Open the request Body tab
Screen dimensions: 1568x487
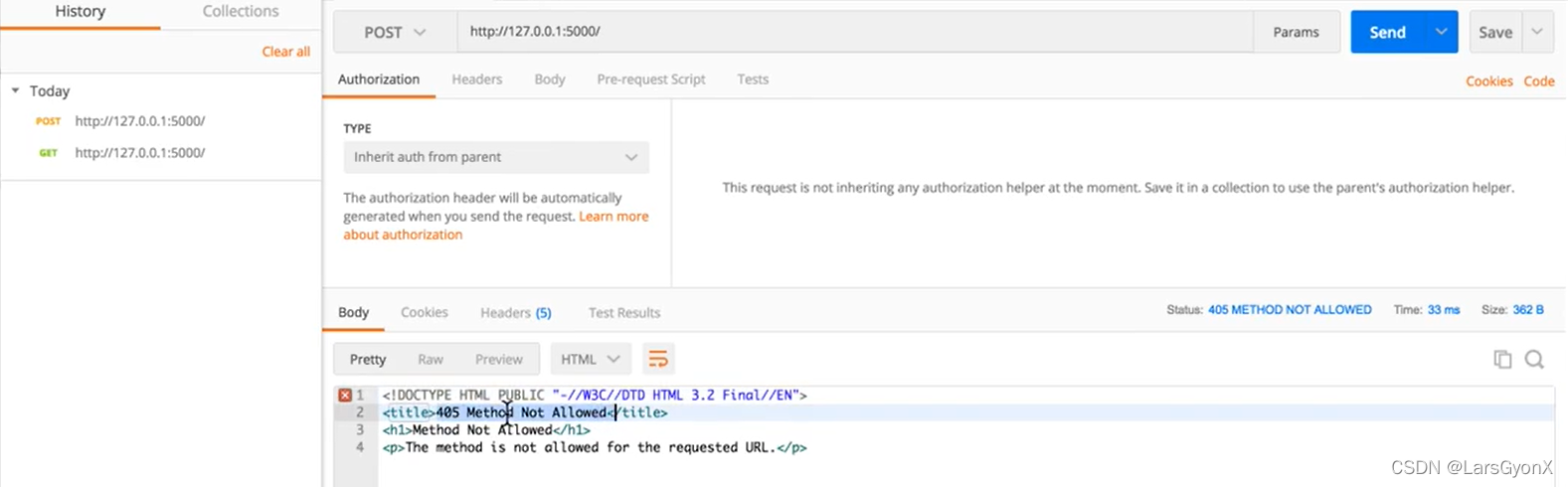coord(550,80)
